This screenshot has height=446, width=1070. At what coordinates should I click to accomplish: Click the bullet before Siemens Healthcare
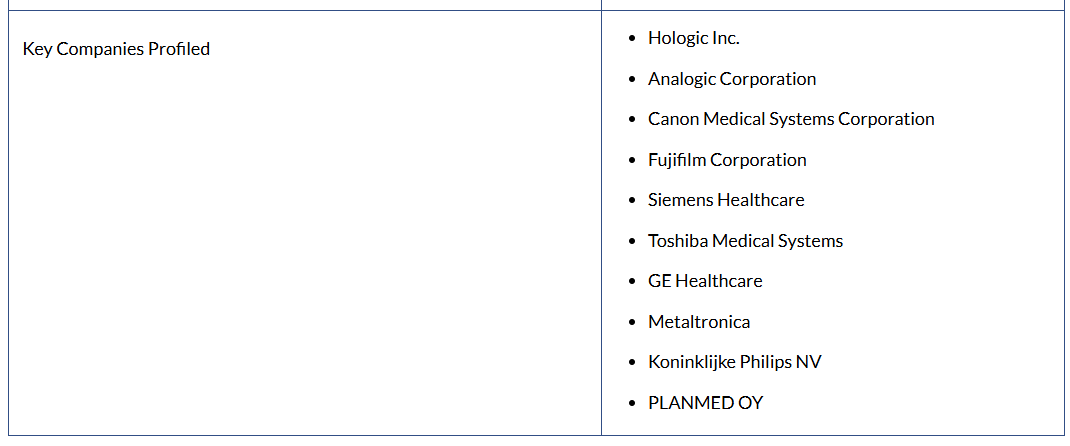coord(631,201)
